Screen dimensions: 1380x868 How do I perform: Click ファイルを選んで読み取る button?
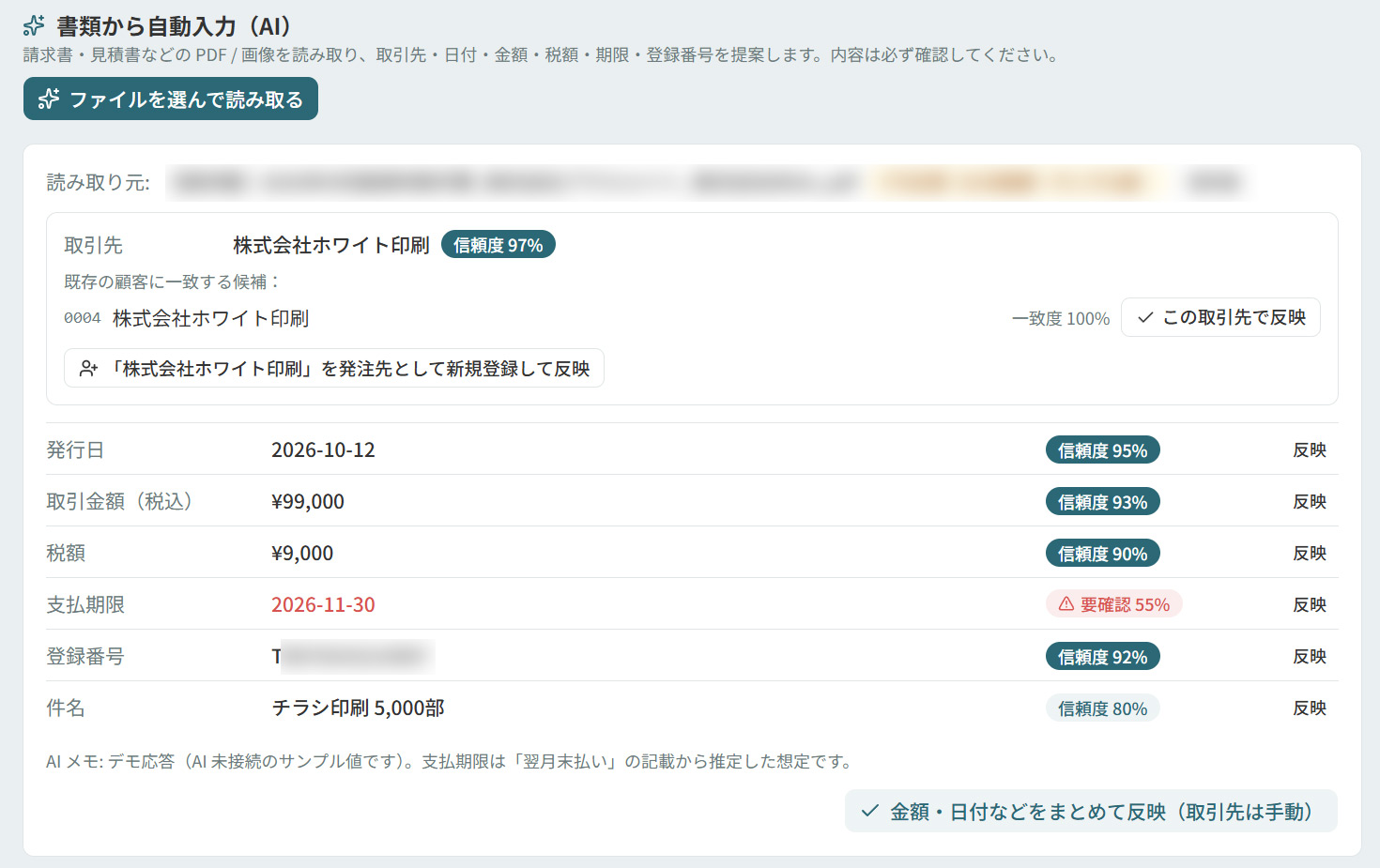[x=171, y=99]
